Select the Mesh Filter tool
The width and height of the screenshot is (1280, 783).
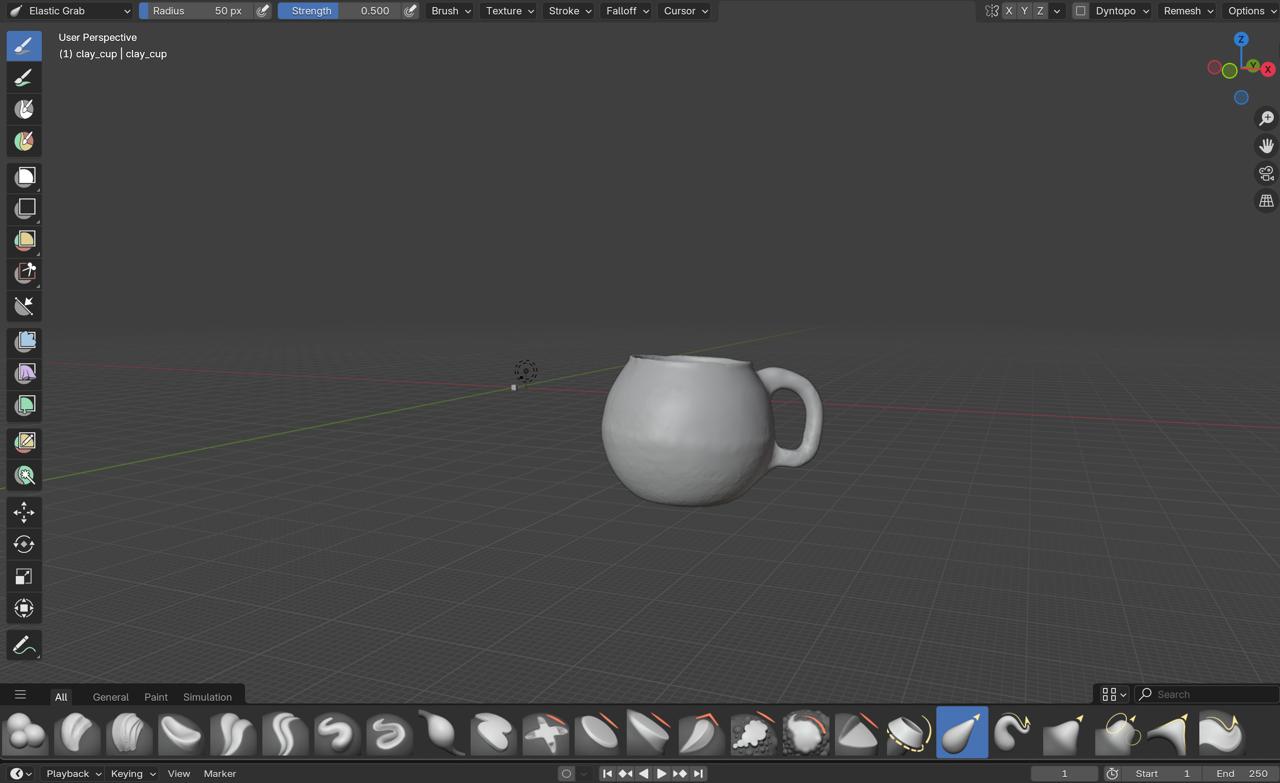pyautogui.click(x=24, y=341)
